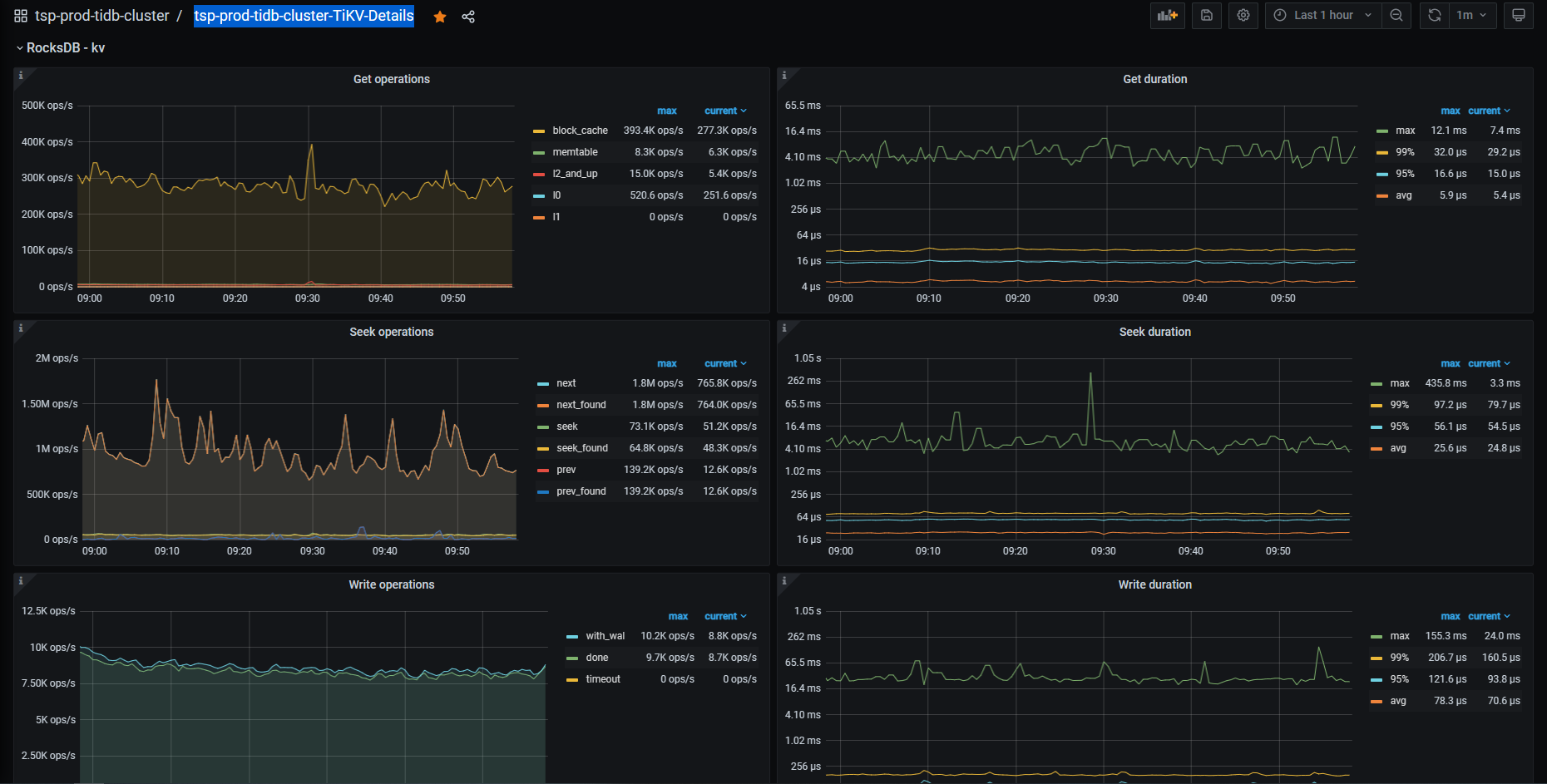The image size is (1547, 784).
Task: Click the add panel icon
Action: point(1167,16)
